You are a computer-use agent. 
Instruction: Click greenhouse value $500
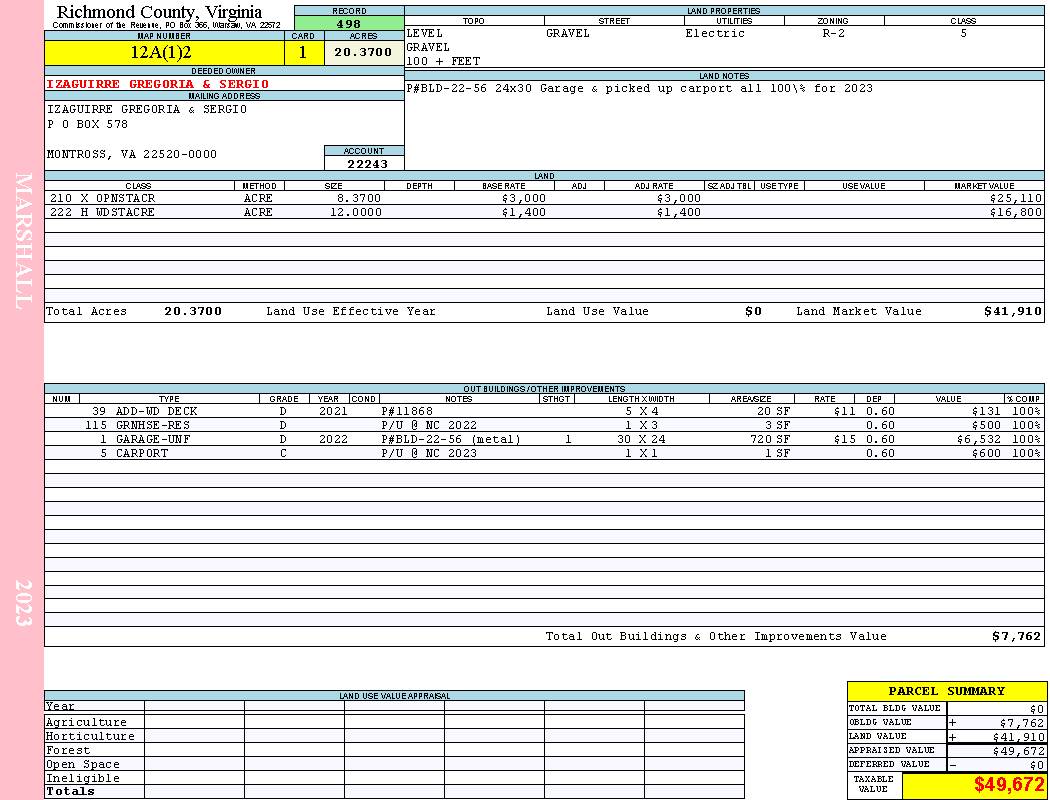click(986, 426)
